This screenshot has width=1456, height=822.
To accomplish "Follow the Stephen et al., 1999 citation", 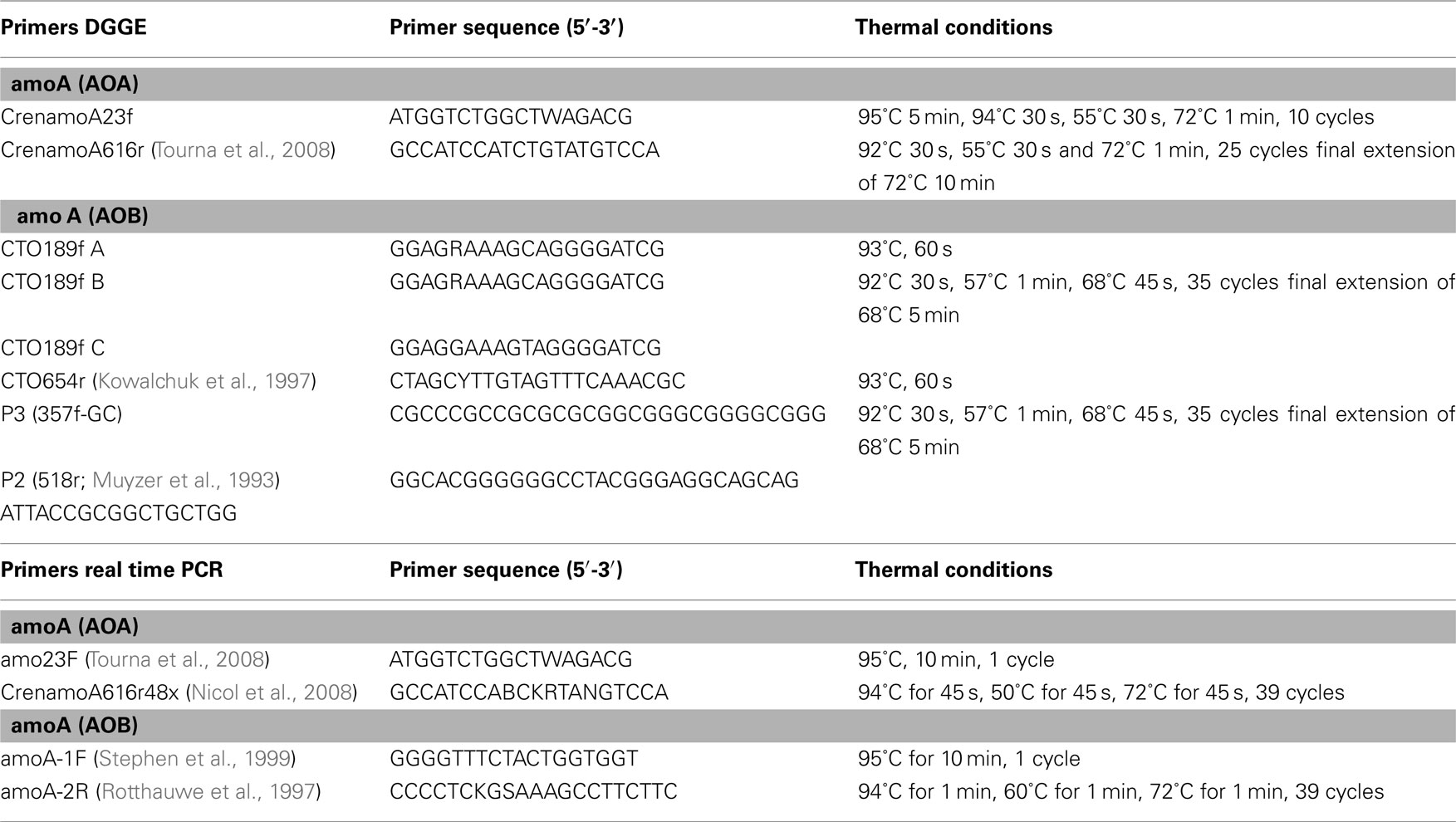I will (195, 759).
